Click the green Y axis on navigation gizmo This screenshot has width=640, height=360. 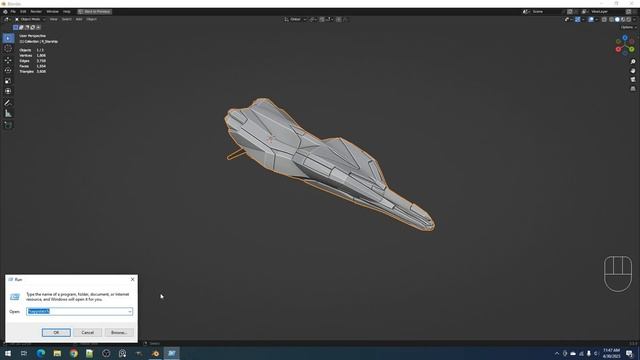(632, 49)
